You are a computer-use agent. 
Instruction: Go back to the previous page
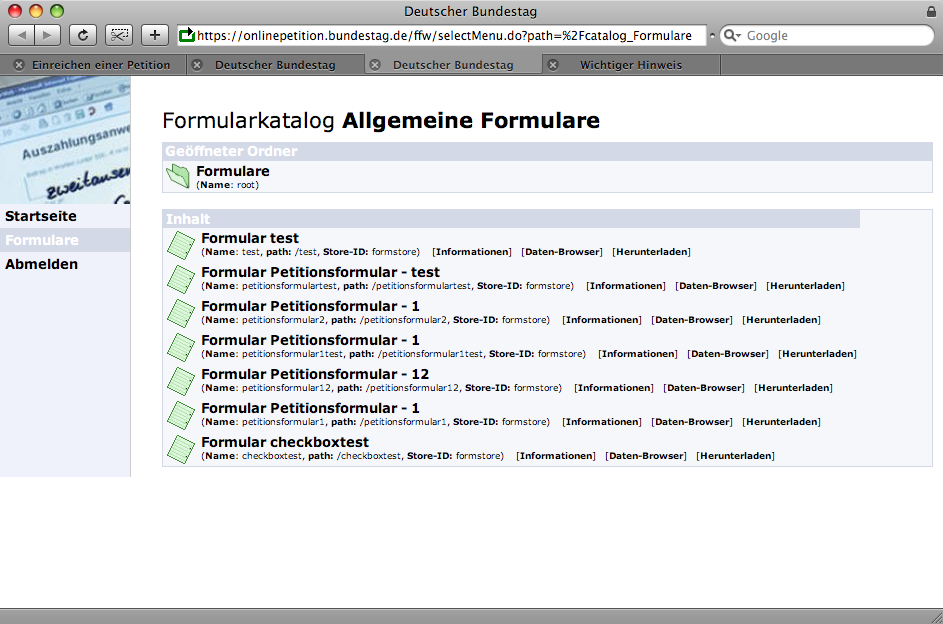(22, 35)
